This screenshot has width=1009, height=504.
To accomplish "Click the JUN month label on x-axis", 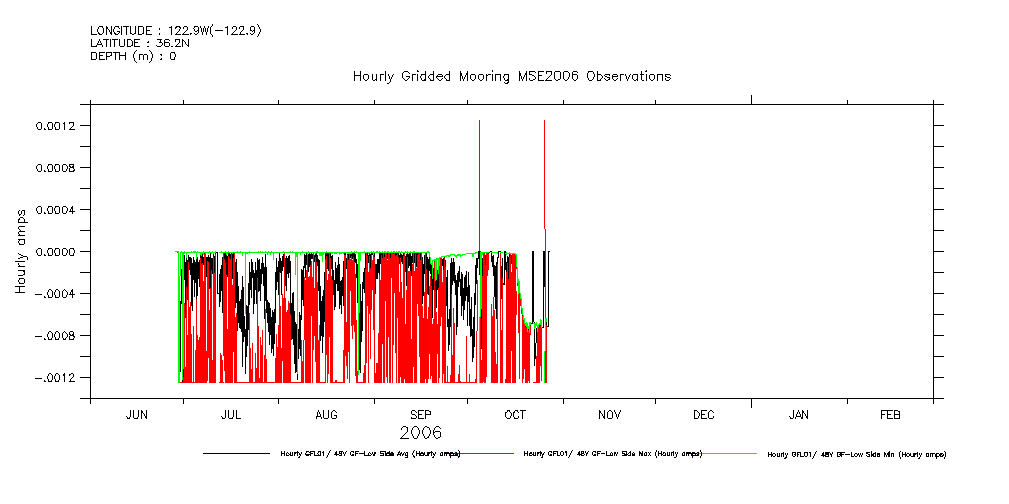I will (x=137, y=414).
